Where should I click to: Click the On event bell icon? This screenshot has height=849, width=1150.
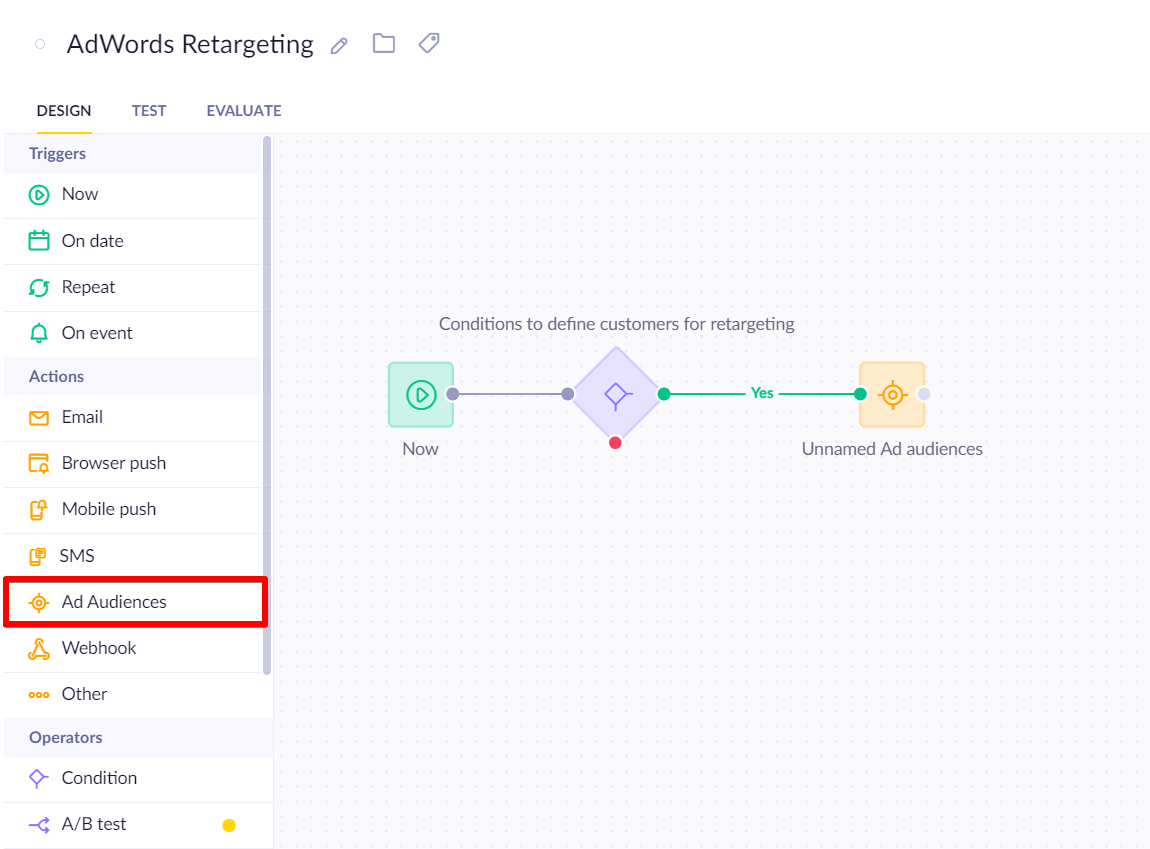tap(39, 334)
